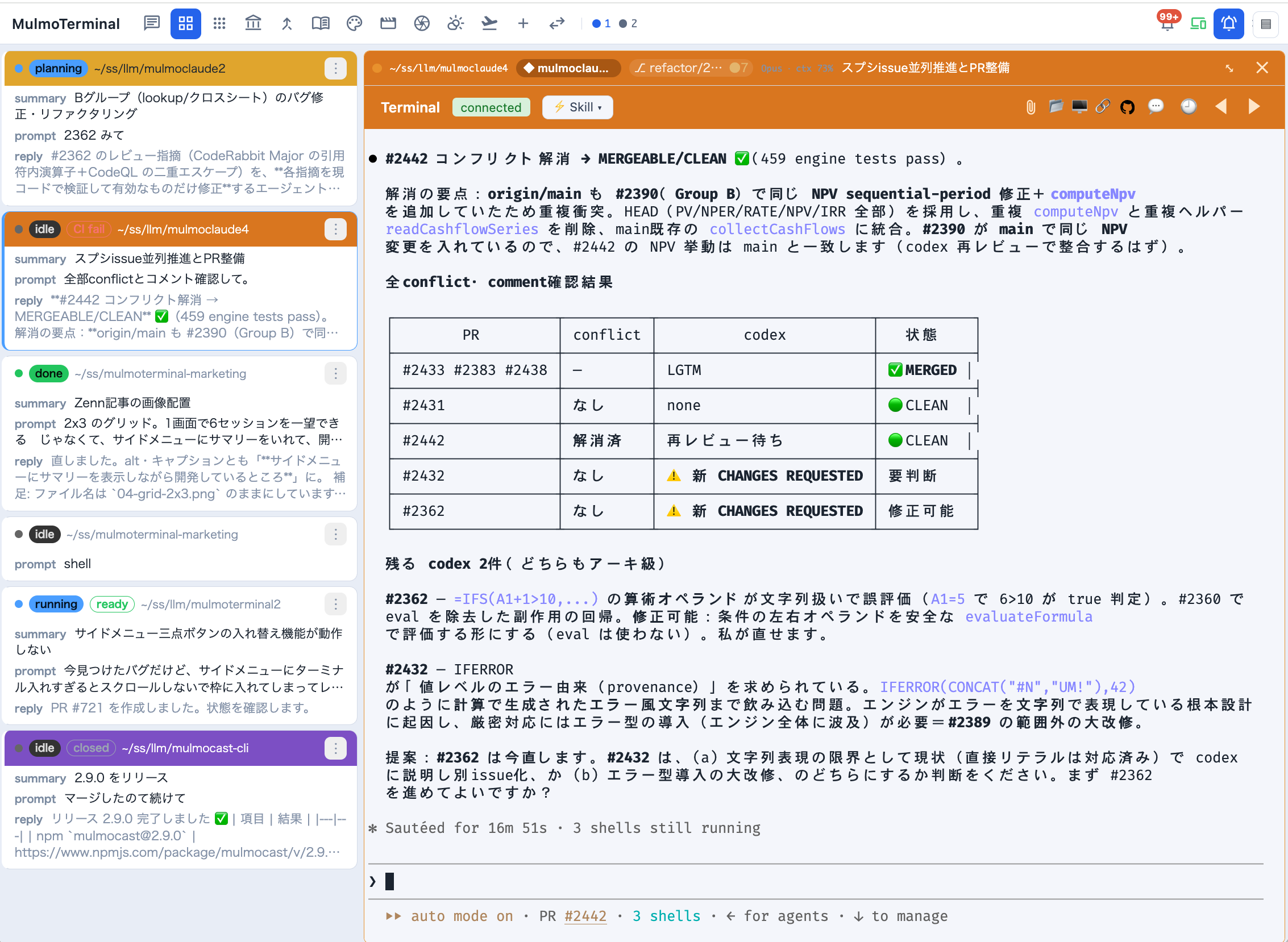Click the airplane landing icon

(x=489, y=23)
